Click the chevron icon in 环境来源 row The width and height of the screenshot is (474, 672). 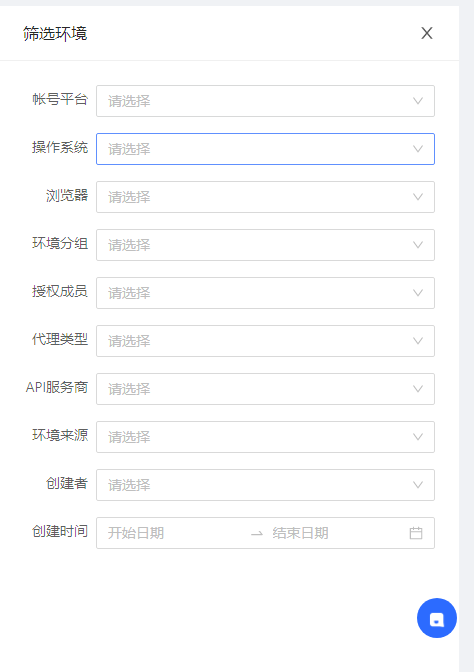[x=418, y=437]
